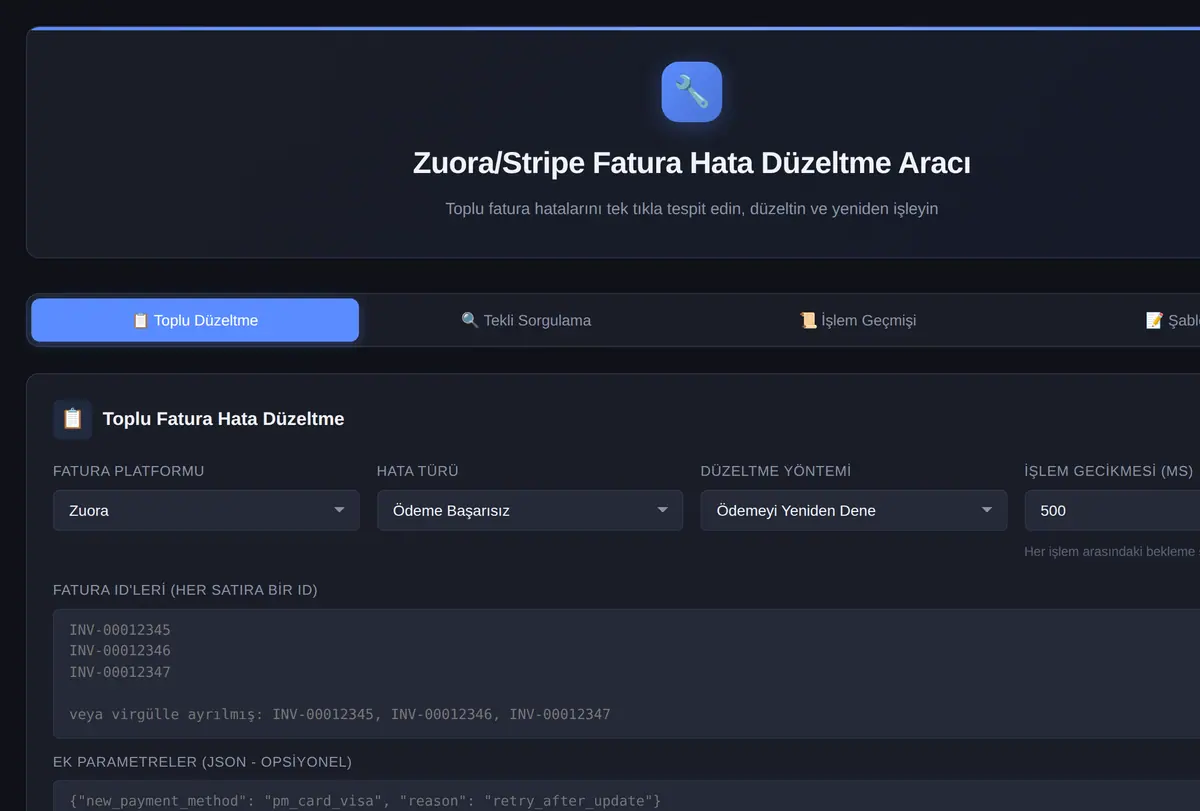
Task: Open the İşlem Geçmişi tab
Action: [x=857, y=320]
